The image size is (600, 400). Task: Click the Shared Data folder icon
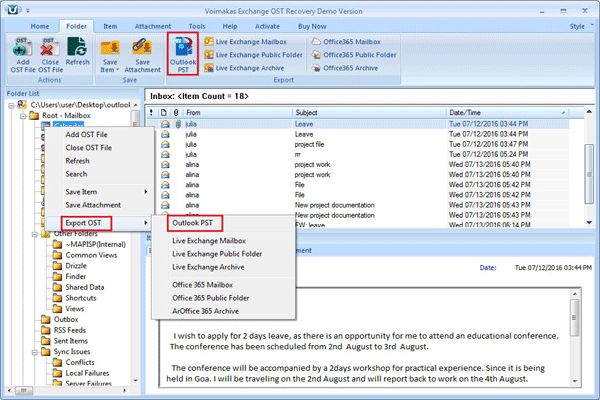57,287
